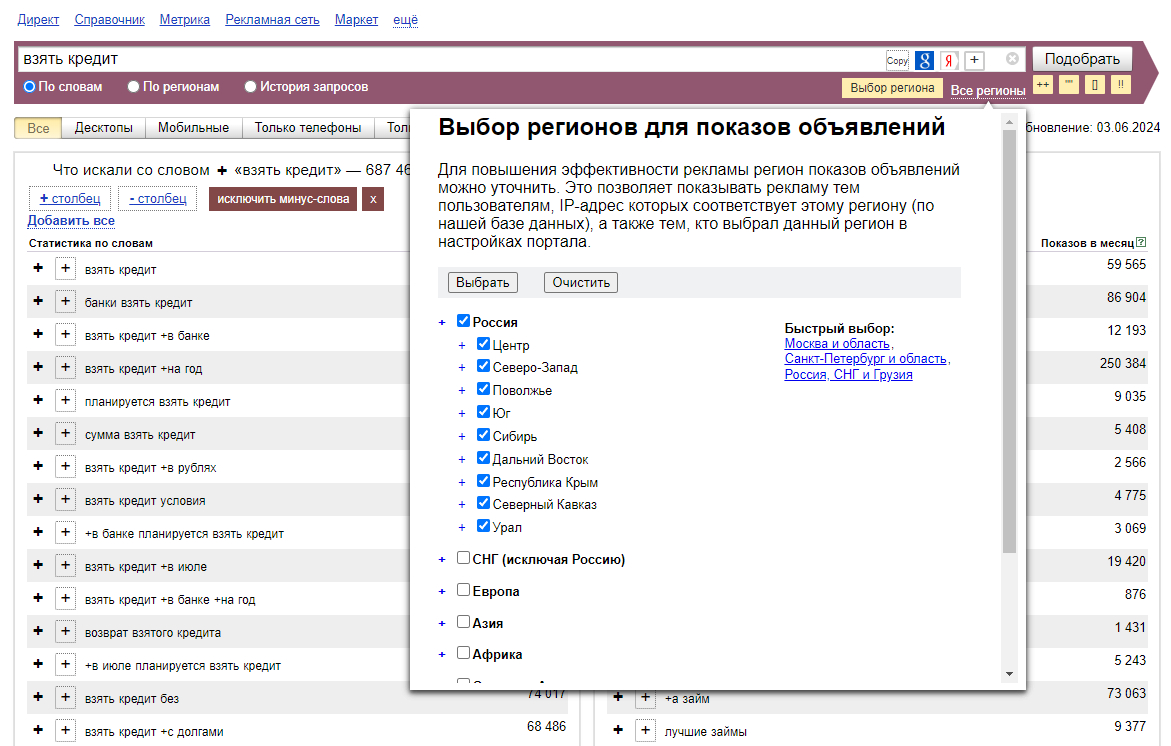Click the help icon next to 'Показов в месяц'
The image size is (1171, 746).
[x=1140, y=243]
